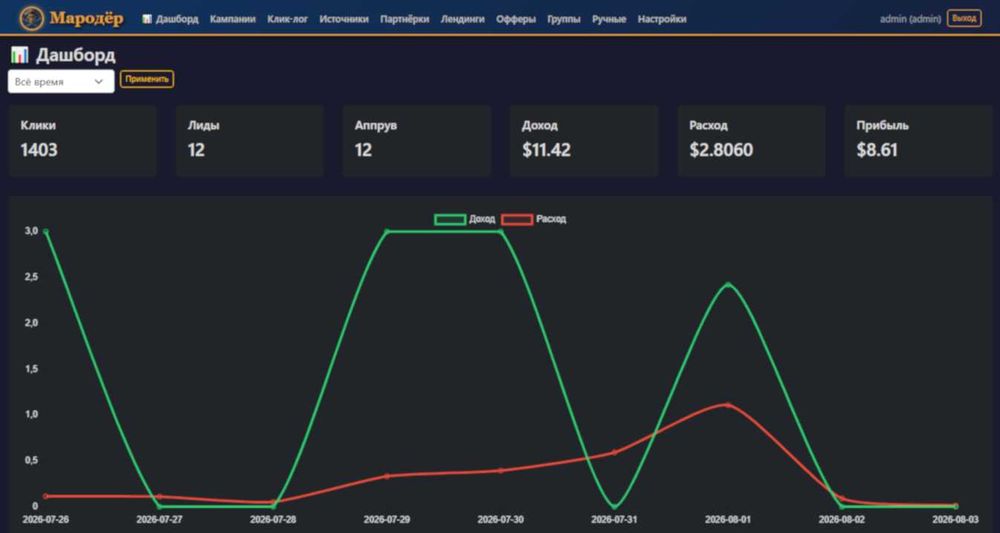The height and width of the screenshot is (533, 1000).
Task: Click the Применить button
Action: coord(147,79)
